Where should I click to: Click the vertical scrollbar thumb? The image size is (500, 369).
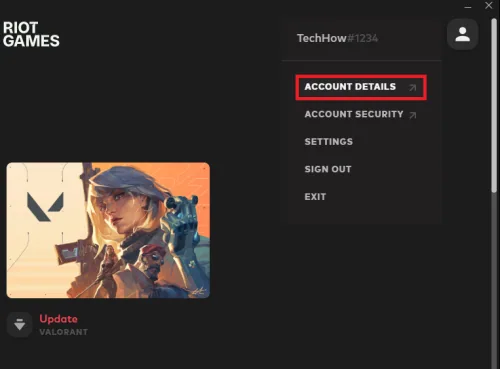click(x=494, y=105)
